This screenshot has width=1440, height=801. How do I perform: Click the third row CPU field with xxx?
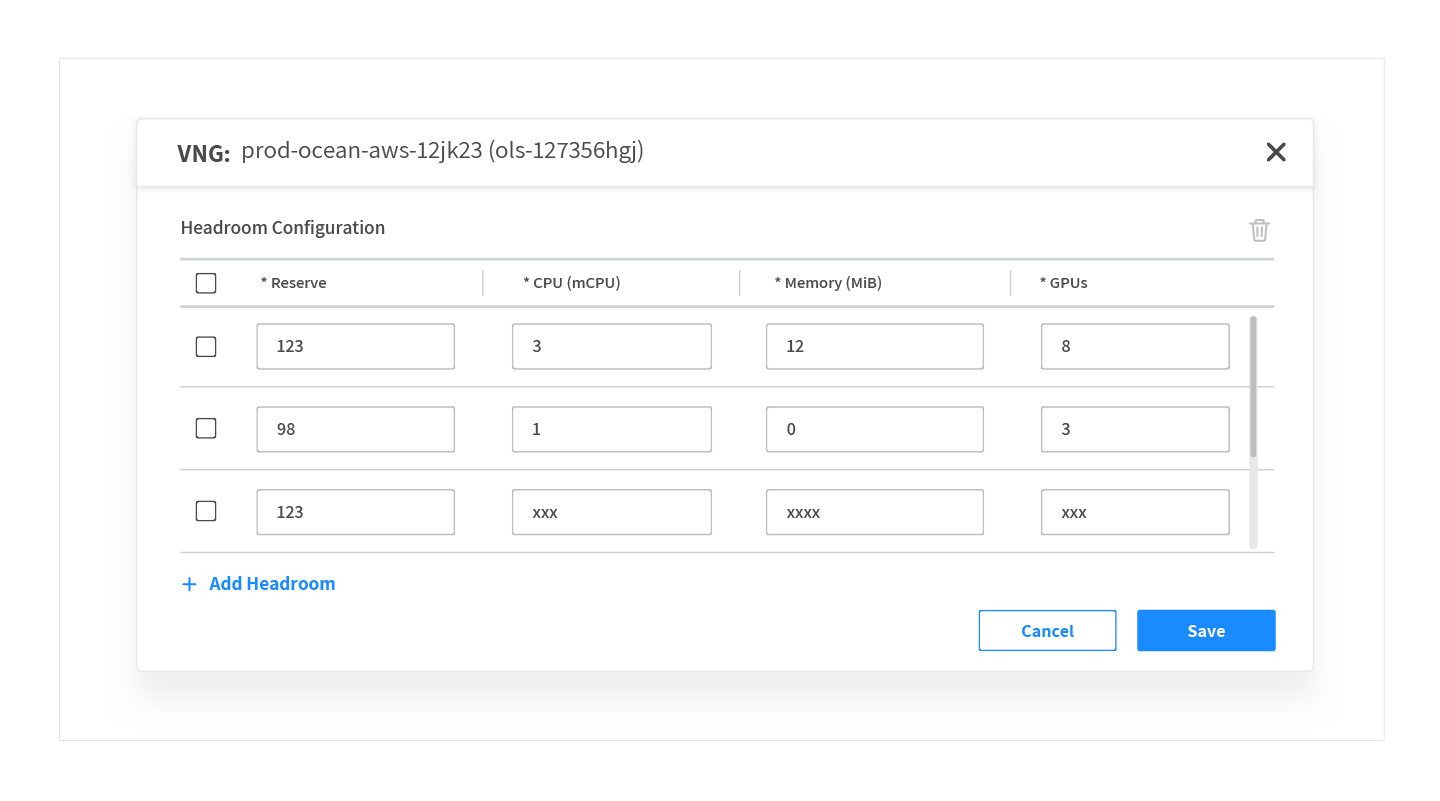point(611,512)
